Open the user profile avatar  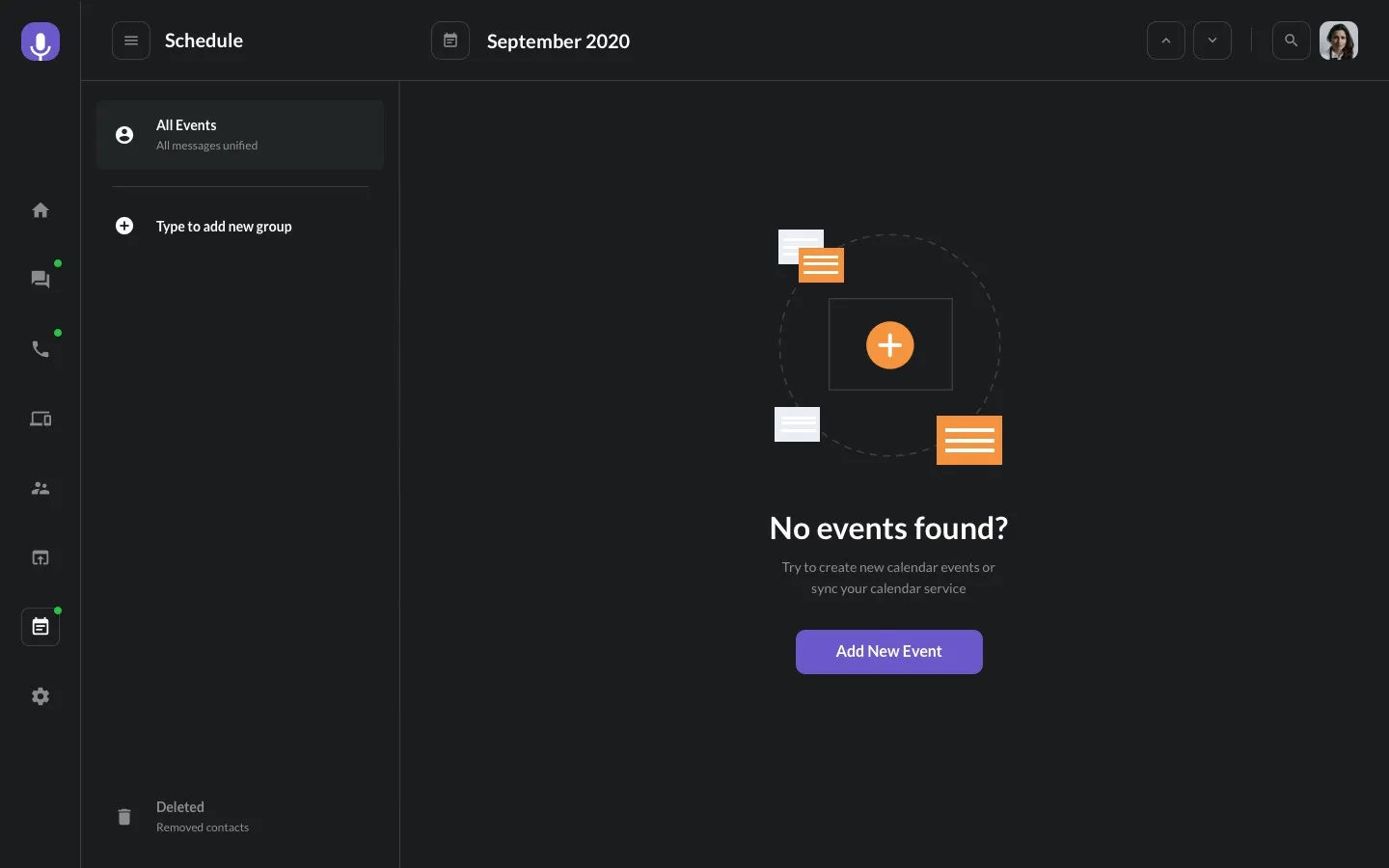(x=1339, y=41)
